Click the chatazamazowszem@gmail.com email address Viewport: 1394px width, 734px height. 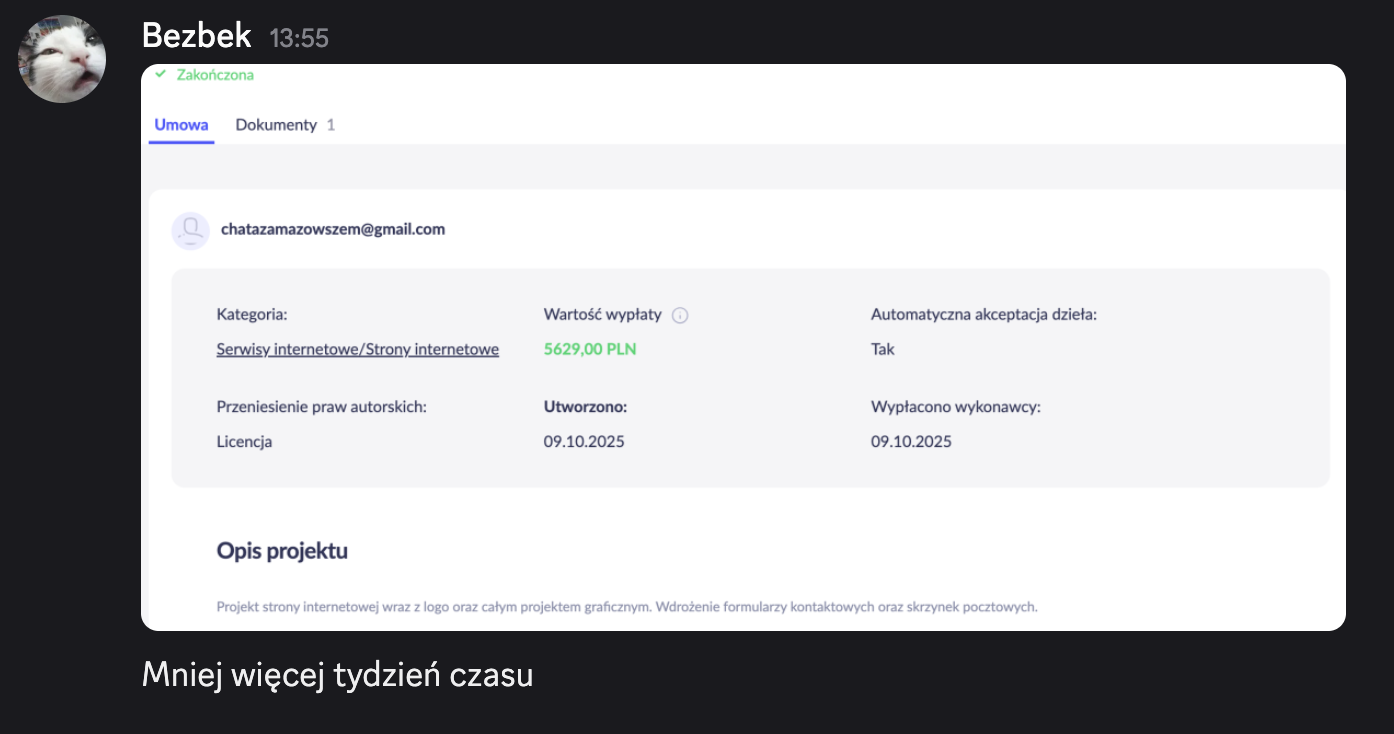333,229
